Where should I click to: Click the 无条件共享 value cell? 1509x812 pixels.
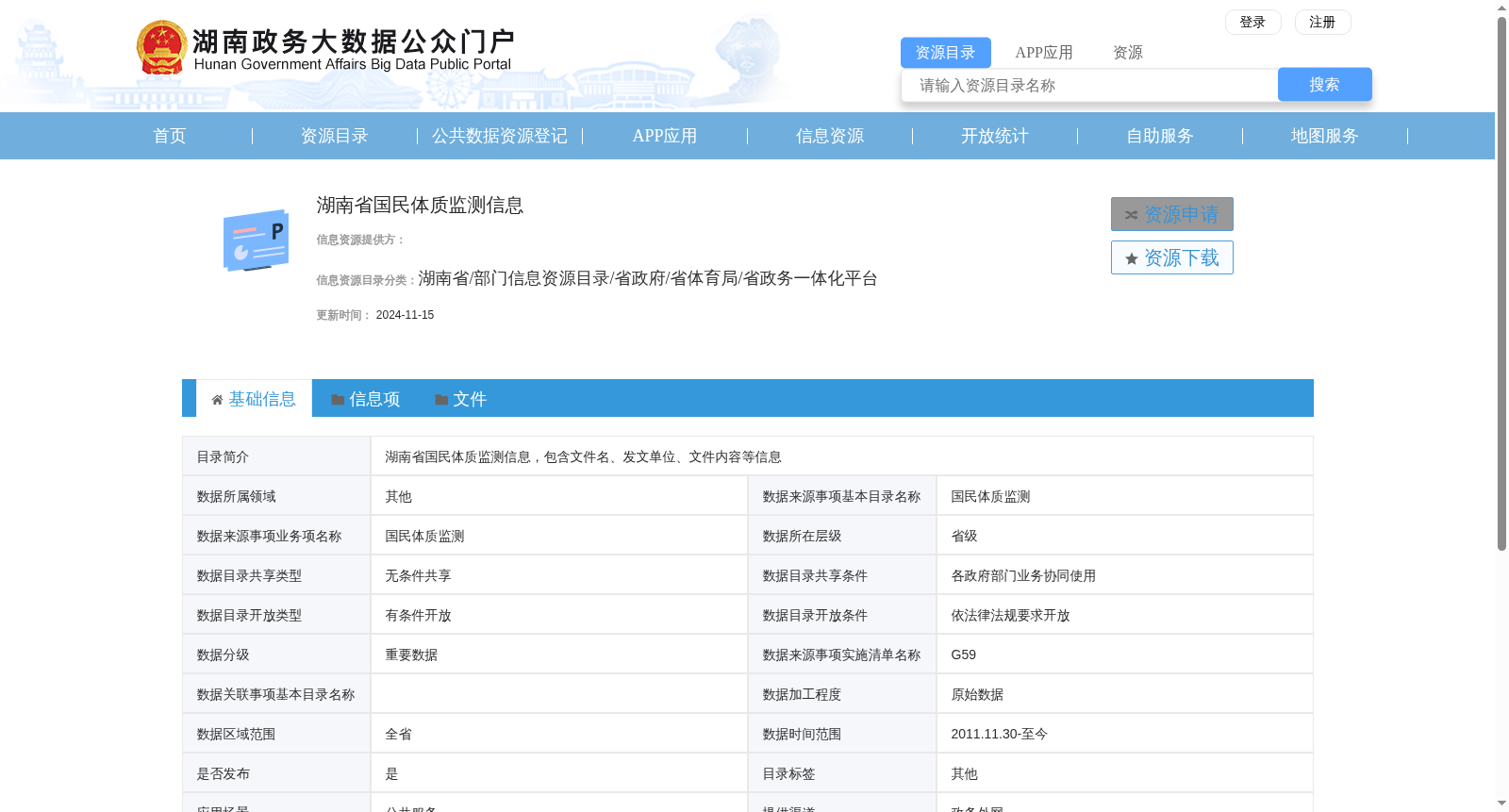coord(559,575)
